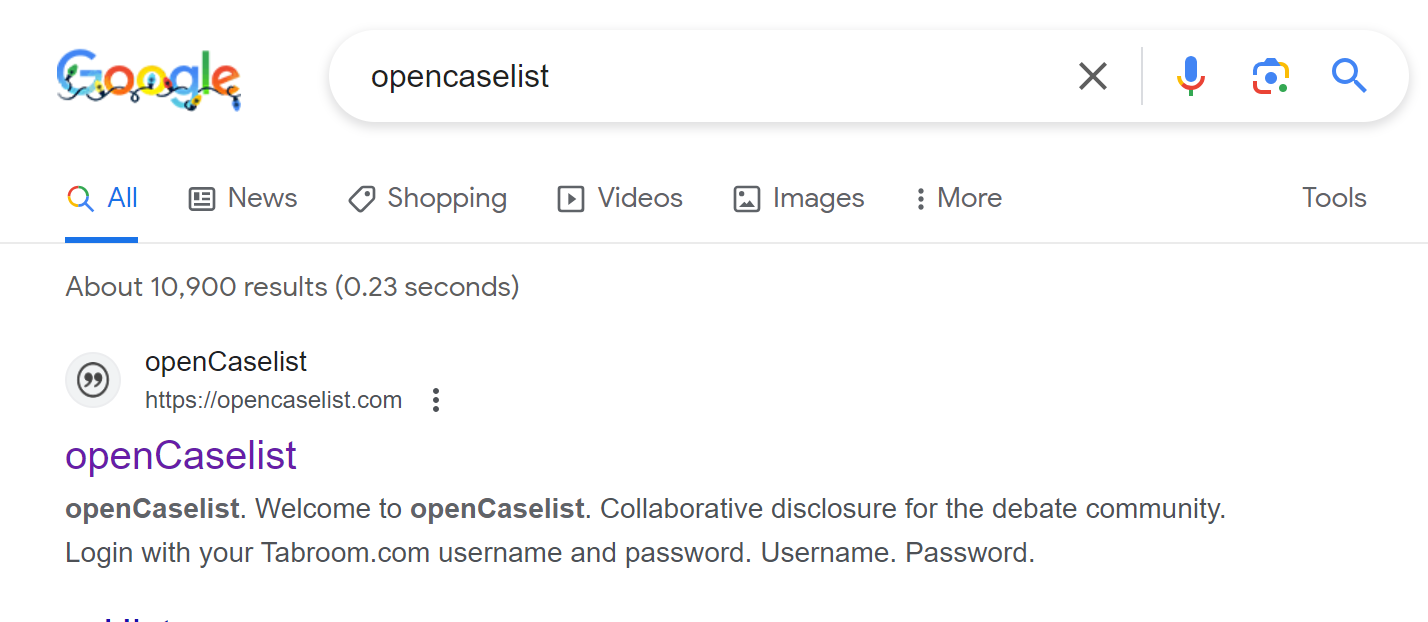This screenshot has width=1428, height=622.
Task: Open the purple openCaselist result title link
Action: (x=181, y=456)
